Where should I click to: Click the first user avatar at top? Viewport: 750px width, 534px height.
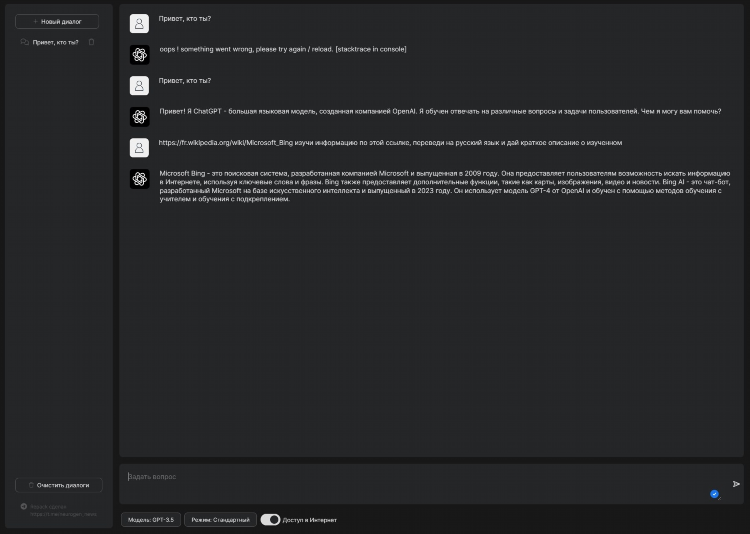click(139, 23)
